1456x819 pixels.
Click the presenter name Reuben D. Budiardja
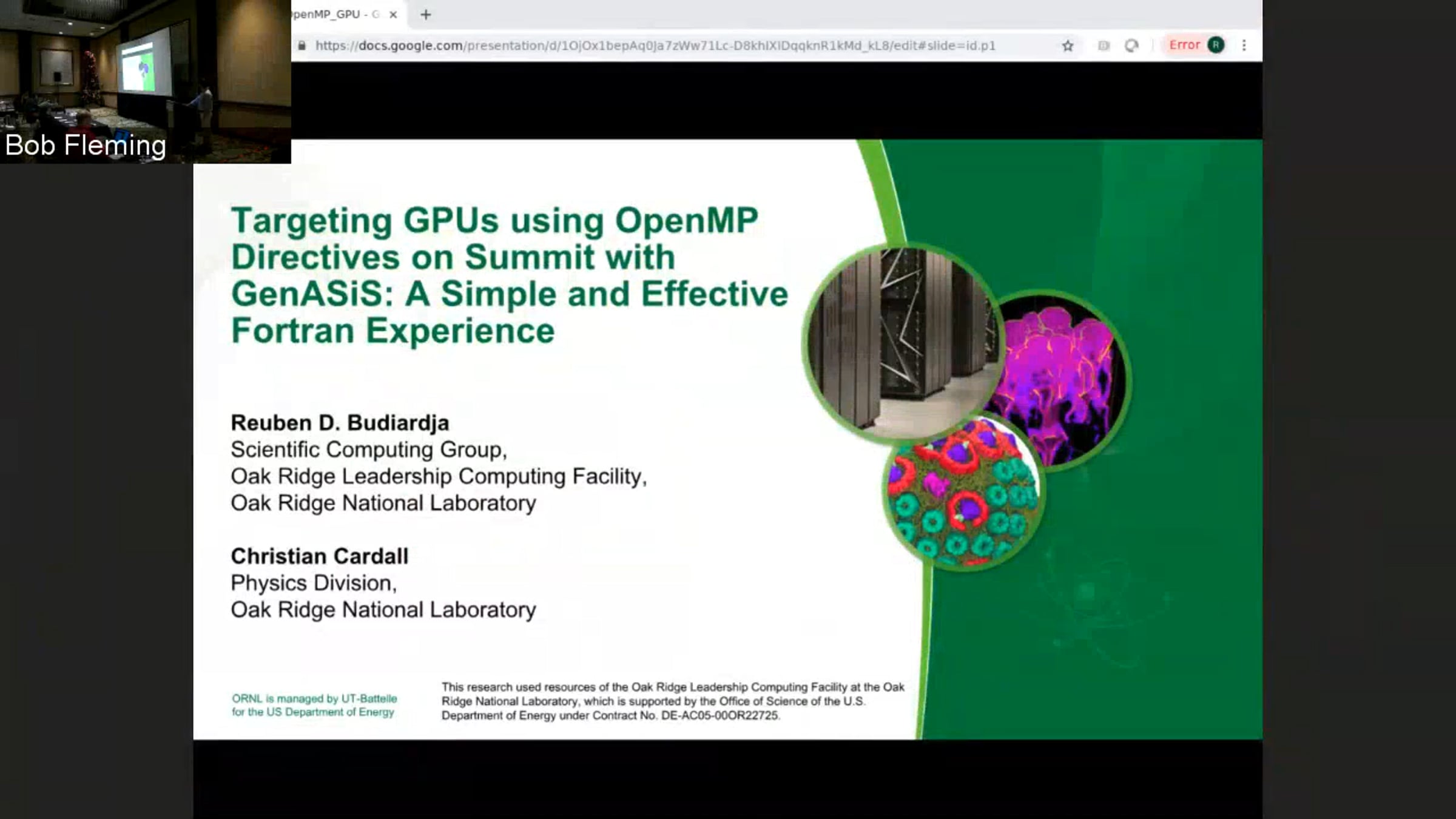(x=340, y=423)
